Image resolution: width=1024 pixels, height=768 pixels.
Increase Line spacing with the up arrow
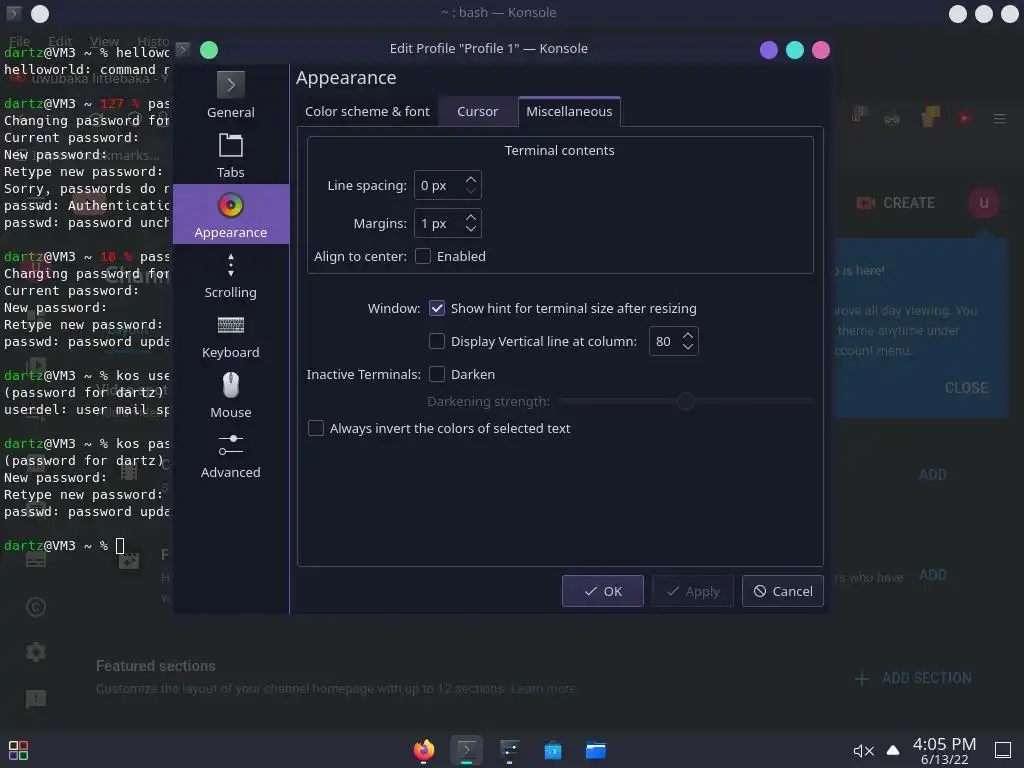pos(471,179)
